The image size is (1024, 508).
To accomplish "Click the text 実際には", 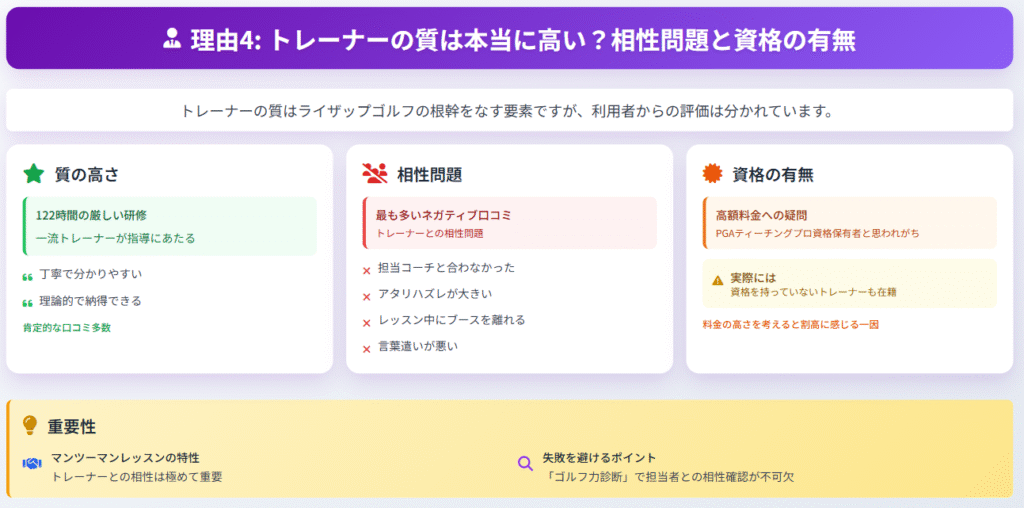I will [753, 278].
